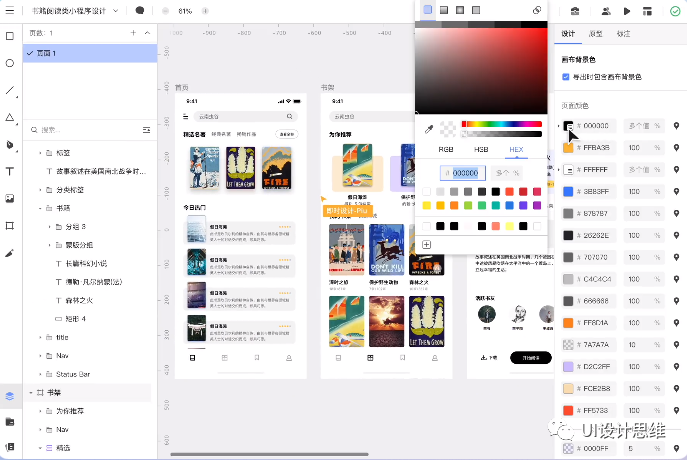Zoom in with the plus button
Image resolution: width=687 pixels, height=460 pixels.
[205, 11]
